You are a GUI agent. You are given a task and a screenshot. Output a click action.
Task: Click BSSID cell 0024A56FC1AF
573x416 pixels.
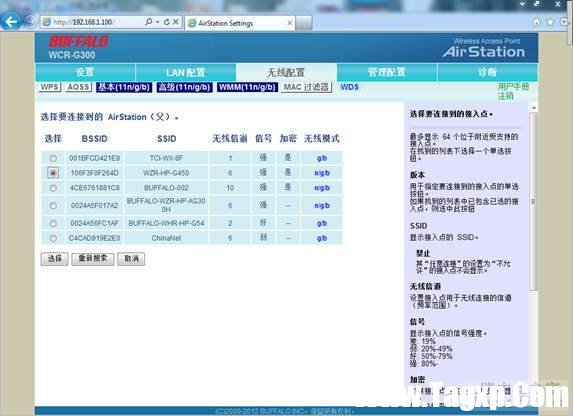click(x=95, y=223)
